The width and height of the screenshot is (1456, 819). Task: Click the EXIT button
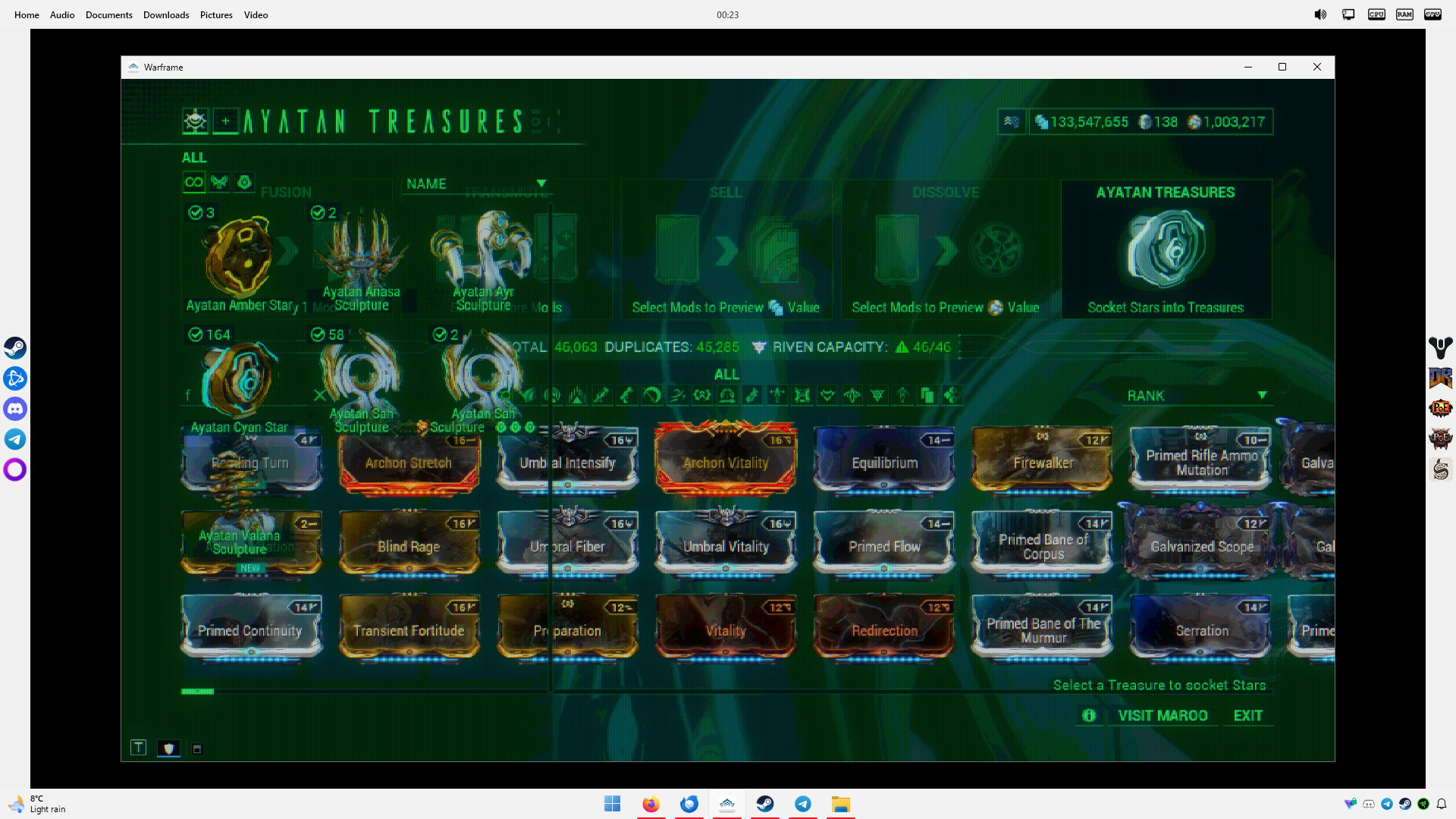coord(1247,715)
